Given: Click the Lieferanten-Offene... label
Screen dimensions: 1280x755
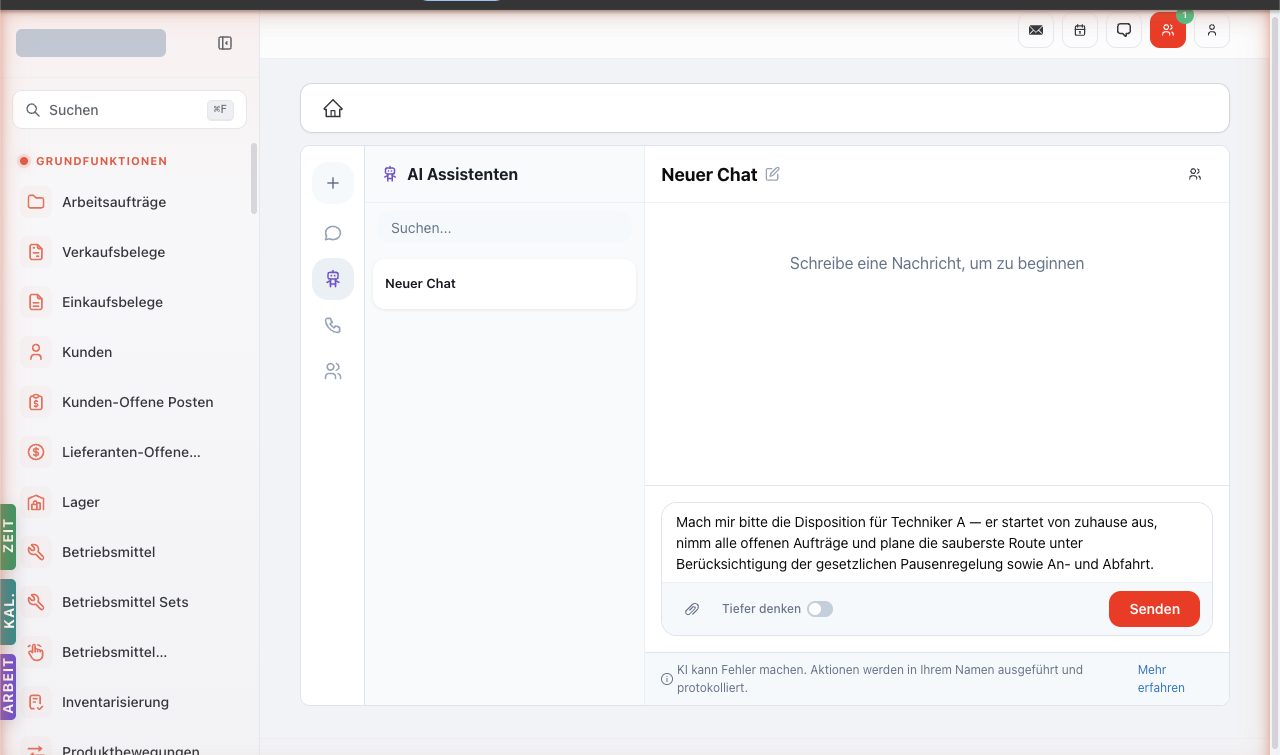Looking at the screenshot, I should point(131,452).
